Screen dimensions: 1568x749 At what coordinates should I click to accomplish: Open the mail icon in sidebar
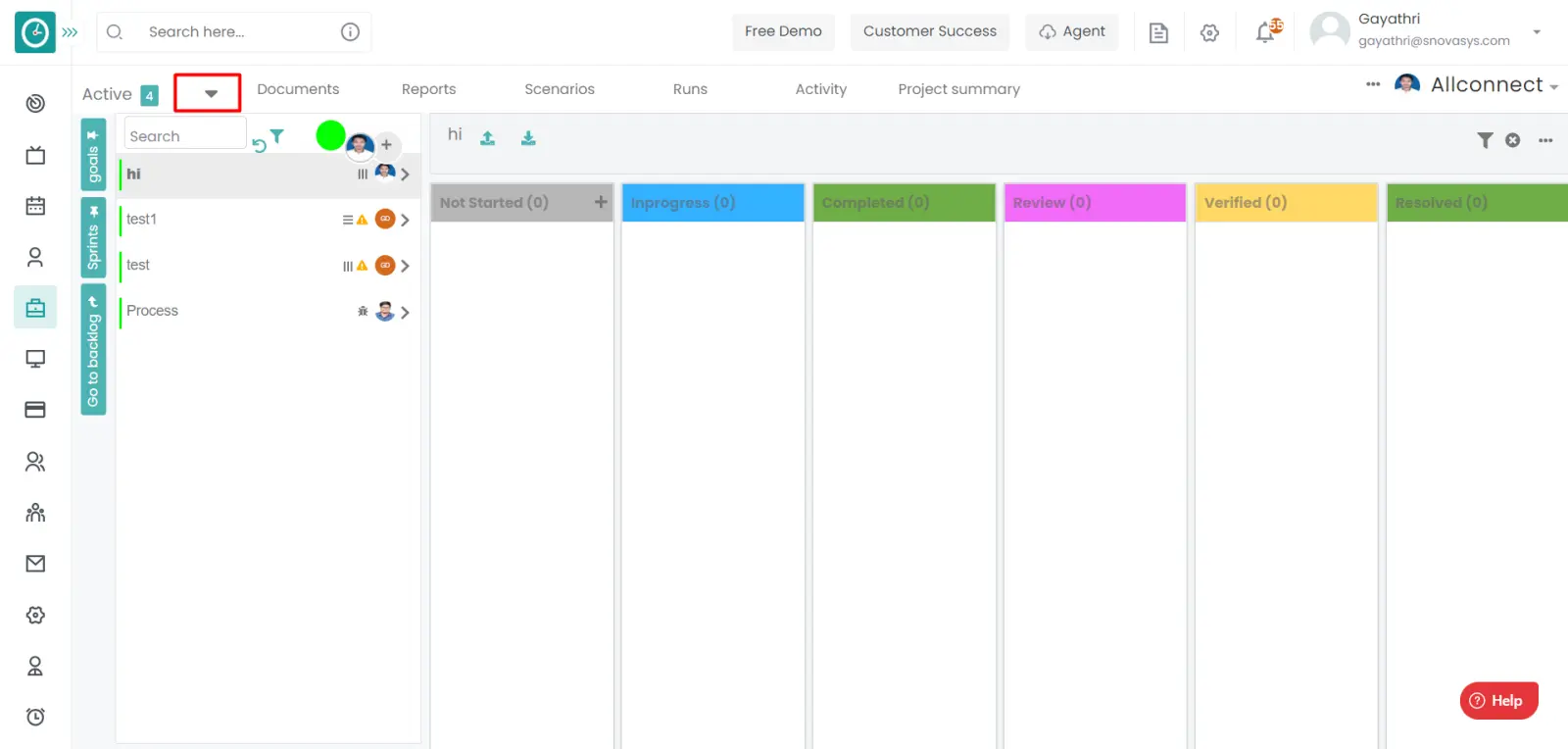coord(35,564)
